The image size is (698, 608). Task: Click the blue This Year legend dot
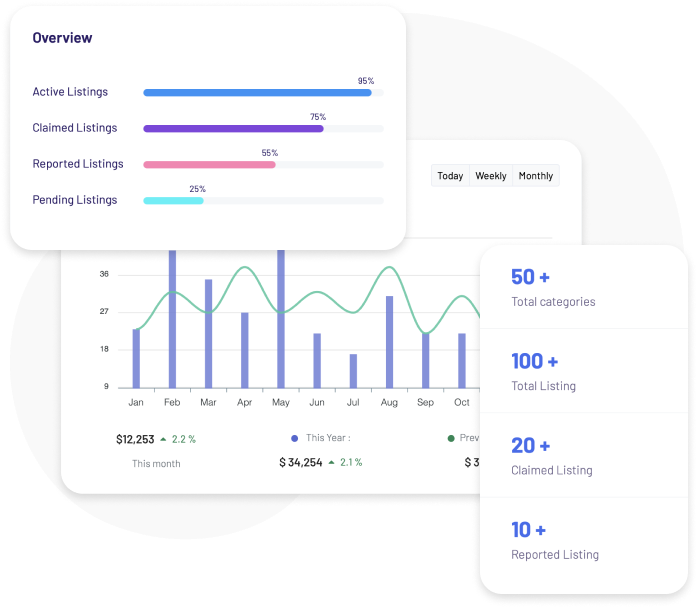point(294,438)
